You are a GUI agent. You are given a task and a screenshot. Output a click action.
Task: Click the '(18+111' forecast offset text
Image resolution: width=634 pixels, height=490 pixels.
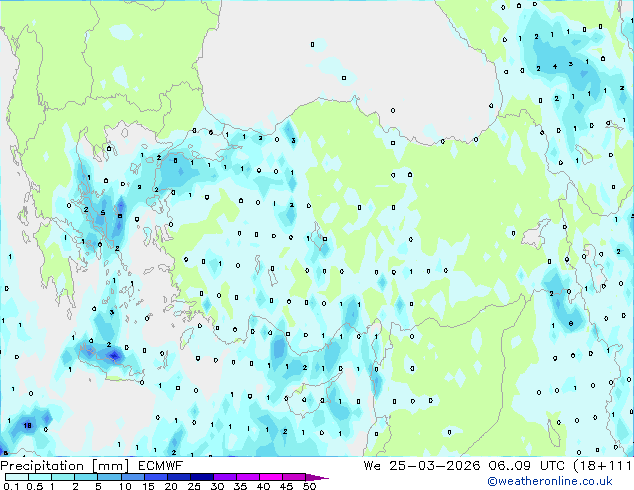(603, 466)
